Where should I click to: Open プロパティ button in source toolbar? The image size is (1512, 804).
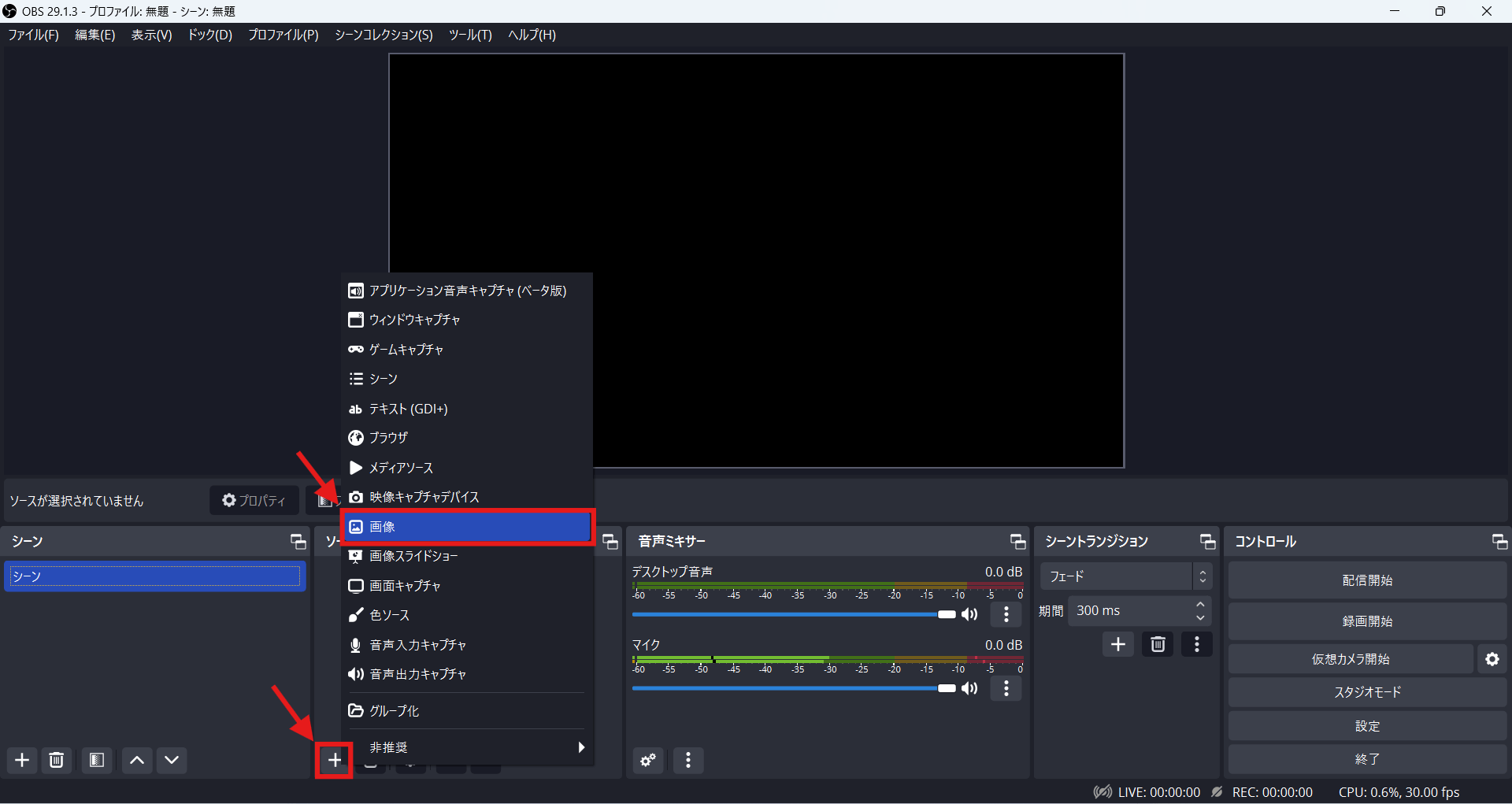[254, 500]
